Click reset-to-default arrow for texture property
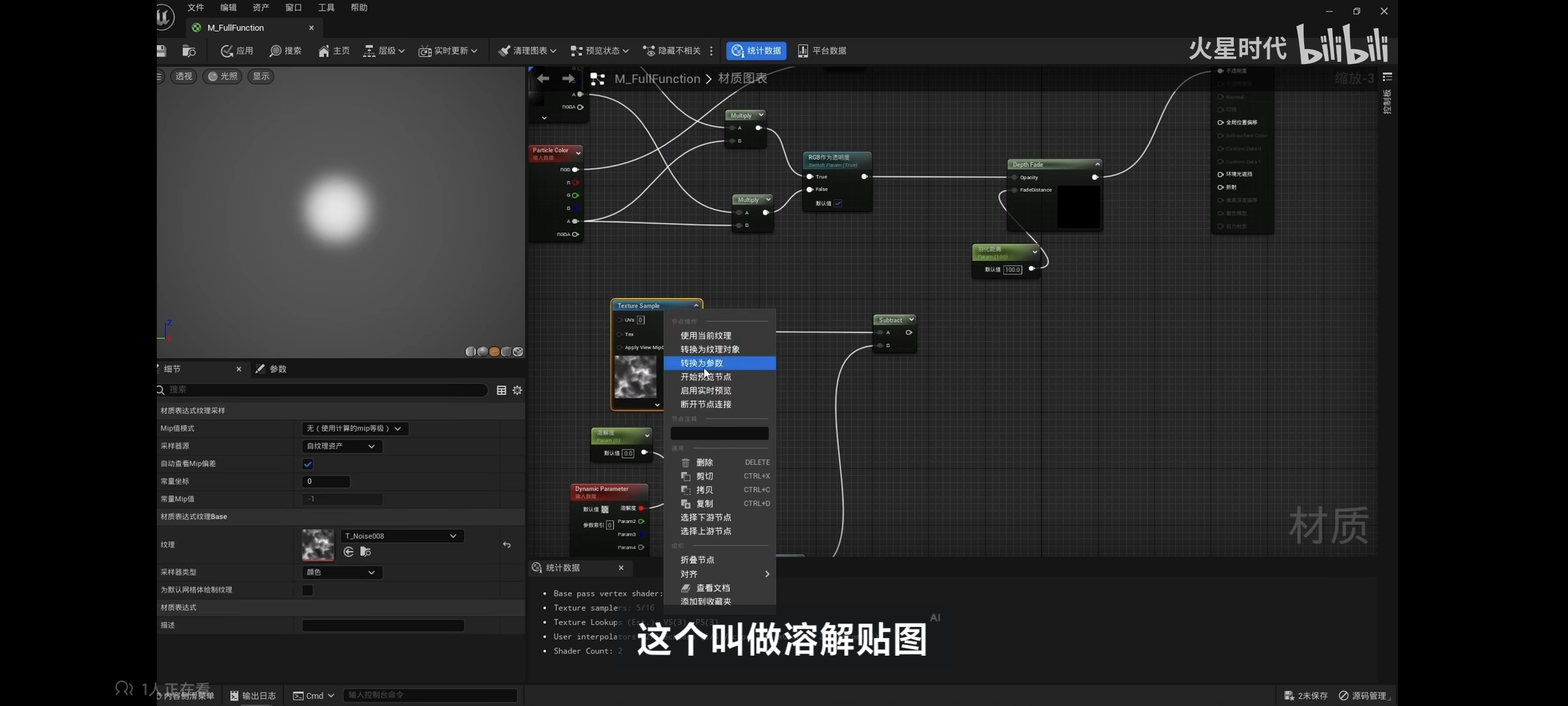The height and width of the screenshot is (706, 1568). click(507, 545)
